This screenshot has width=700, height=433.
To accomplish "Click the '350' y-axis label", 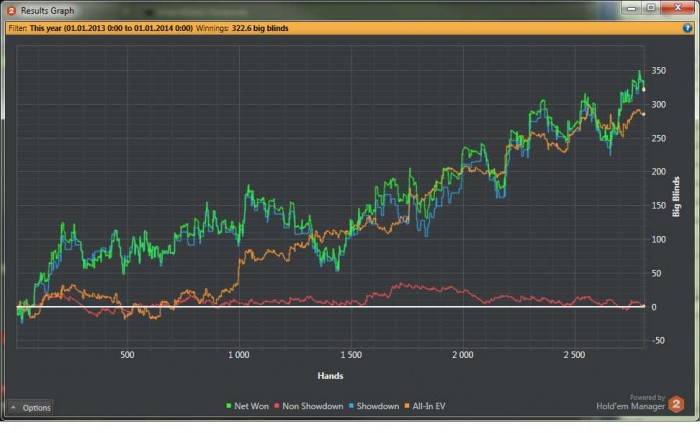I will click(x=658, y=71).
